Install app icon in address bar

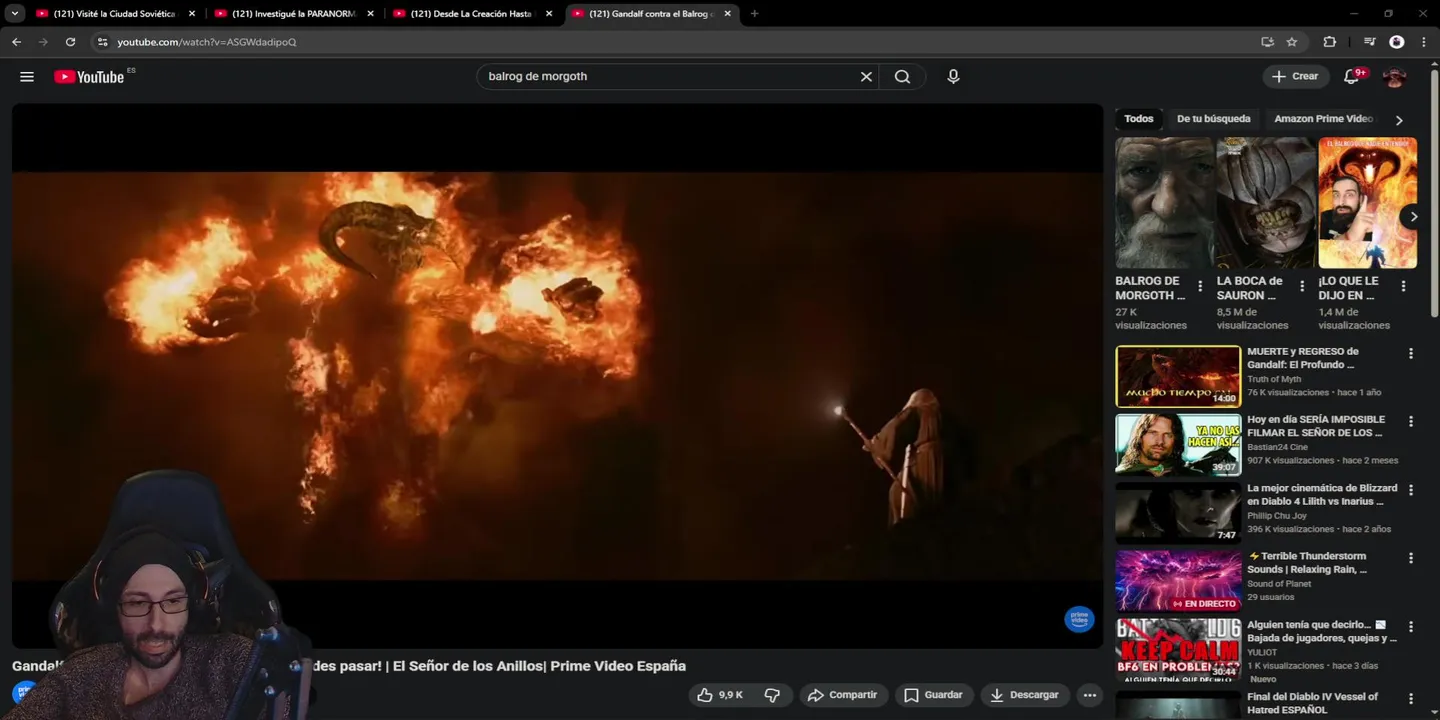coord(1267,42)
